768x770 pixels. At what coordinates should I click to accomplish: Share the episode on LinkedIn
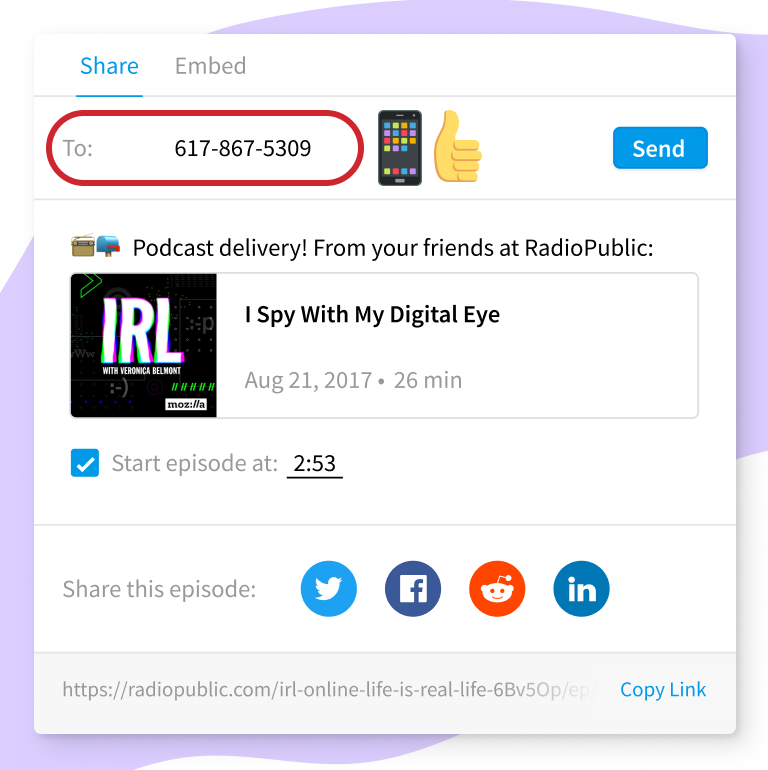[x=581, y=588]
